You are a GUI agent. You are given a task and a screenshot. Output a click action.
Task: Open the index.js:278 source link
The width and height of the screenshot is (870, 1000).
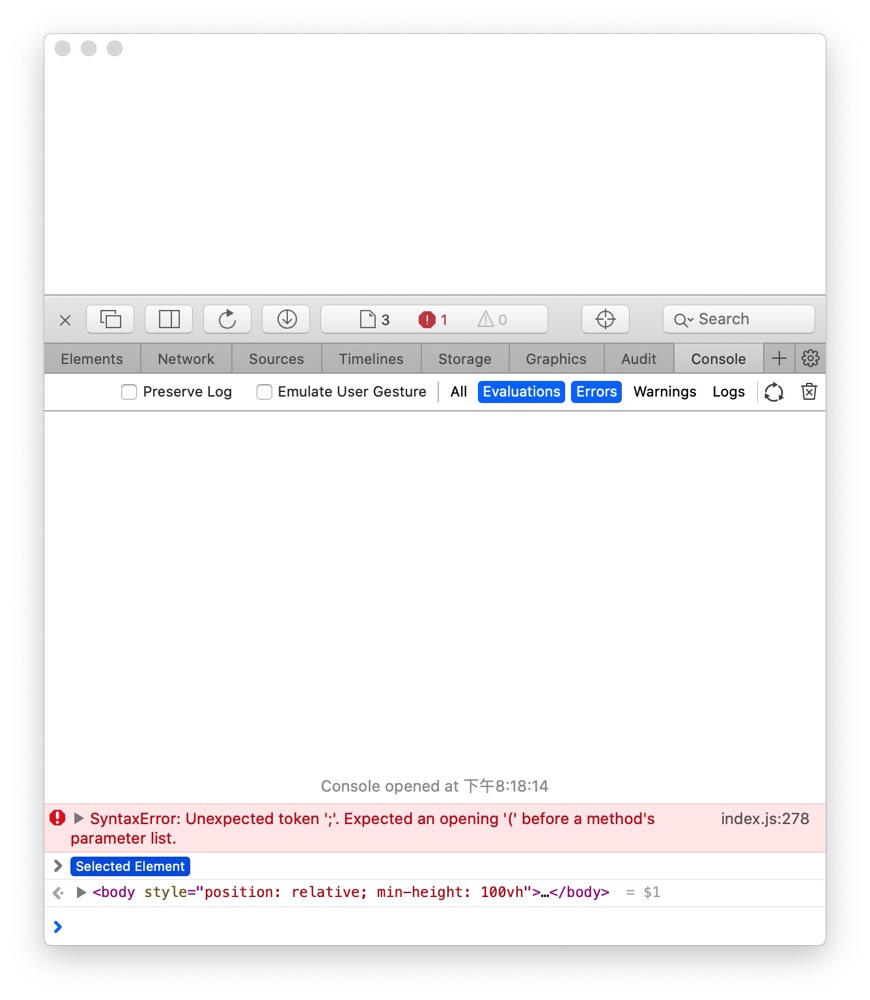tap(765, 819)
